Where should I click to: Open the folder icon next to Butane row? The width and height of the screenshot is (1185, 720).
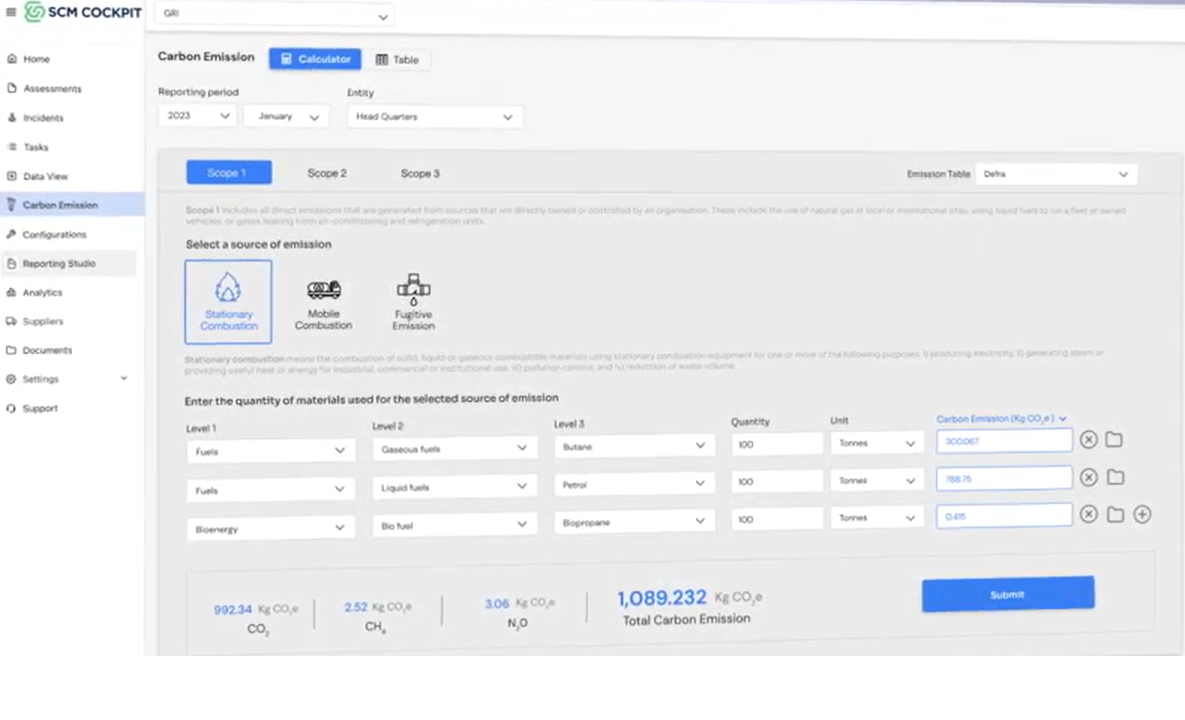coord(1116,441)
